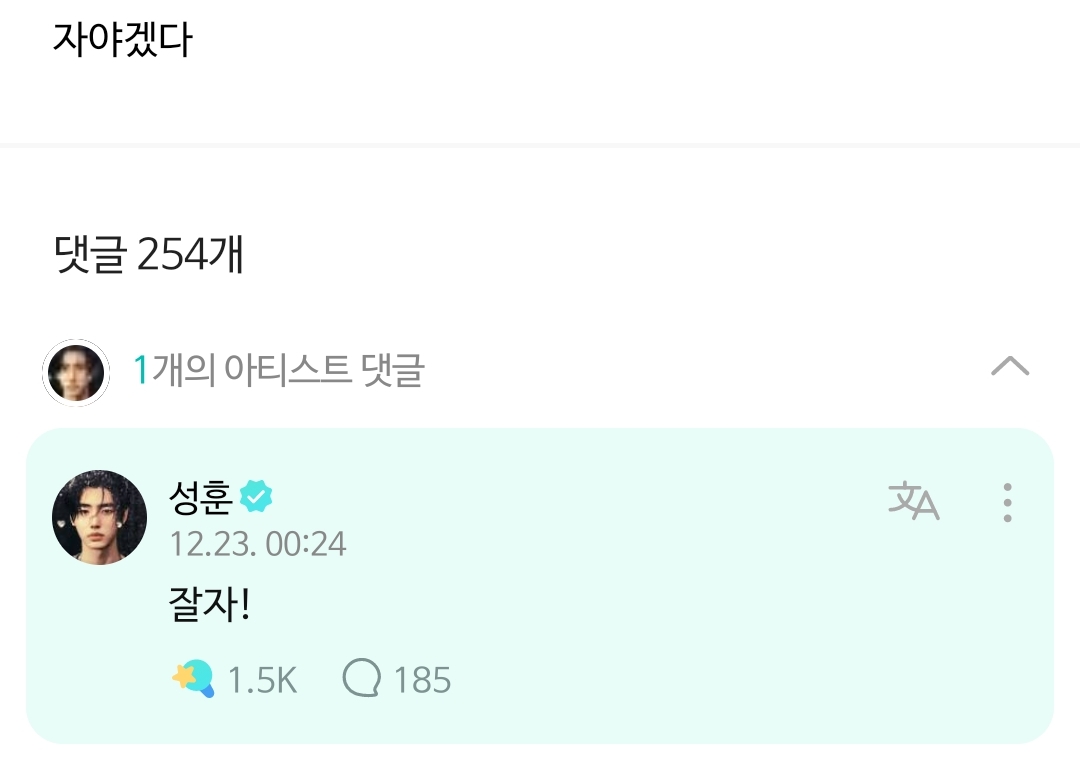
Task: Like the 잘자! comment with the cheer icon
Action: [193, 680]
